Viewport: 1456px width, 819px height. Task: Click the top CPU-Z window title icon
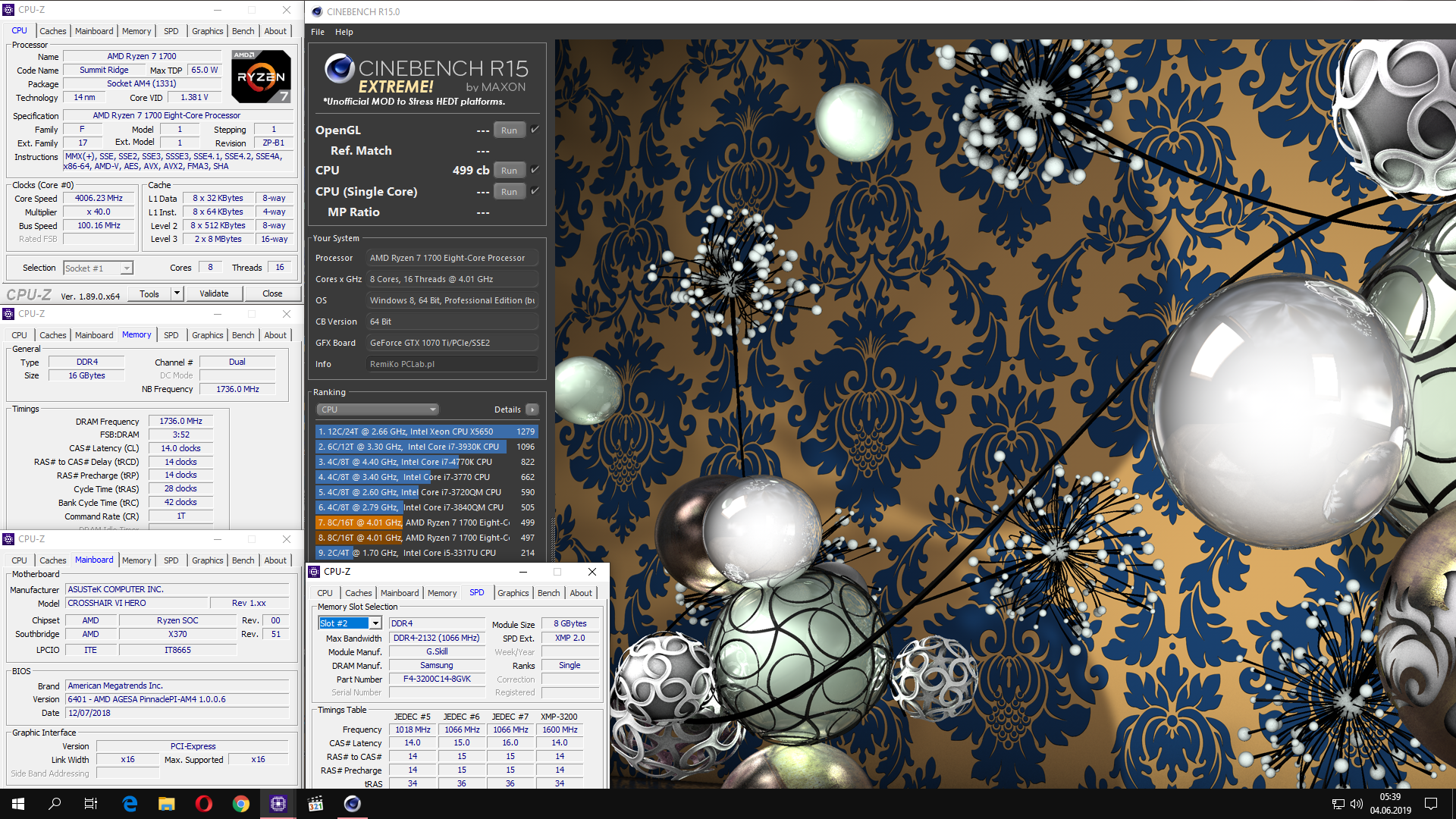8,10
